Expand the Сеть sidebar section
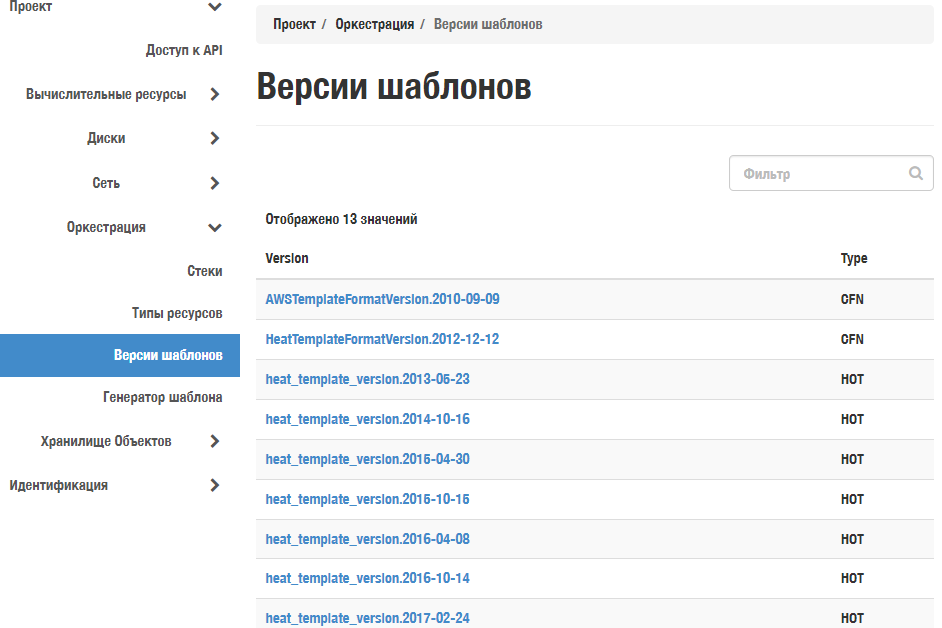Screen dimensions: 942x628 tap(213, 183)
